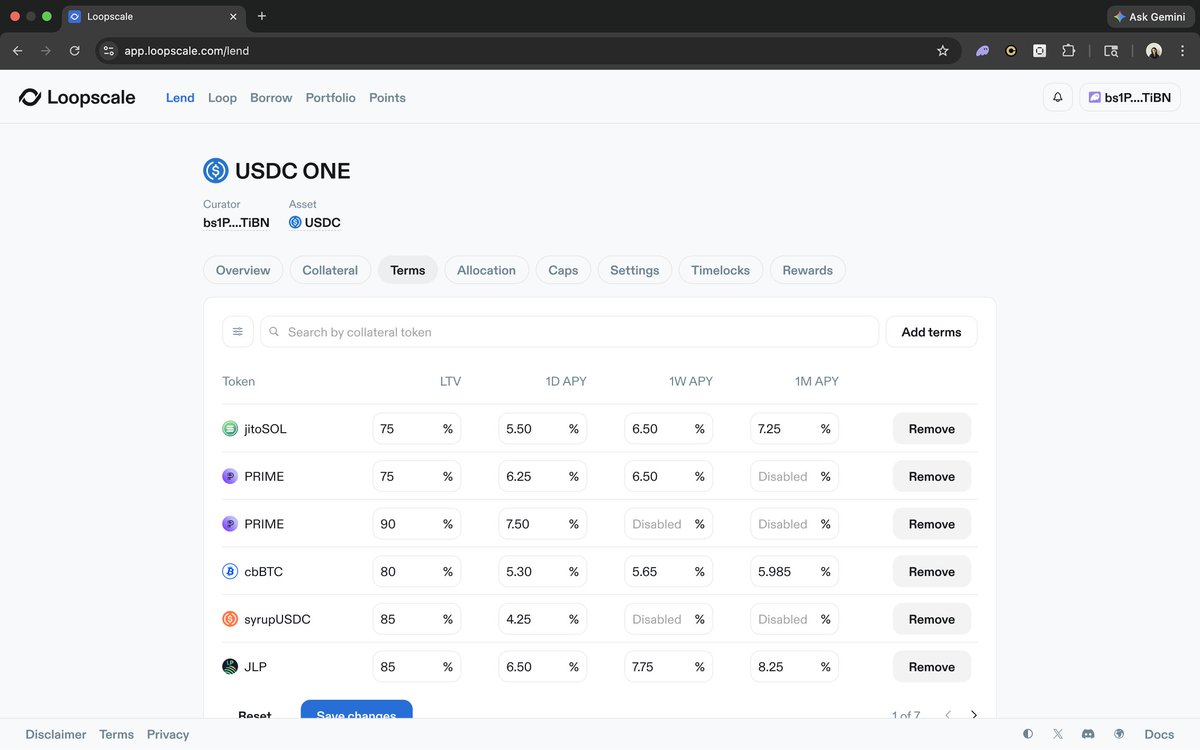Open the filter options icon beside search
Screen dimensions: 1200x750
(238, 332)
